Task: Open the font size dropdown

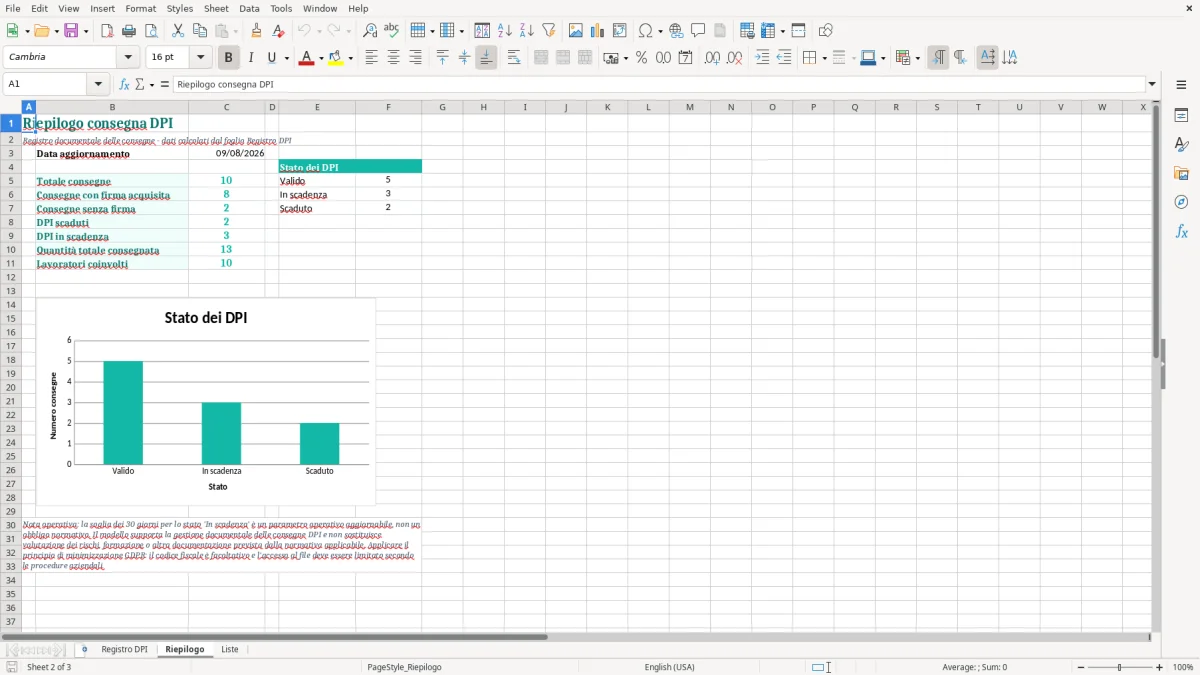Action: pyautogui.click(x=200, y=58)
